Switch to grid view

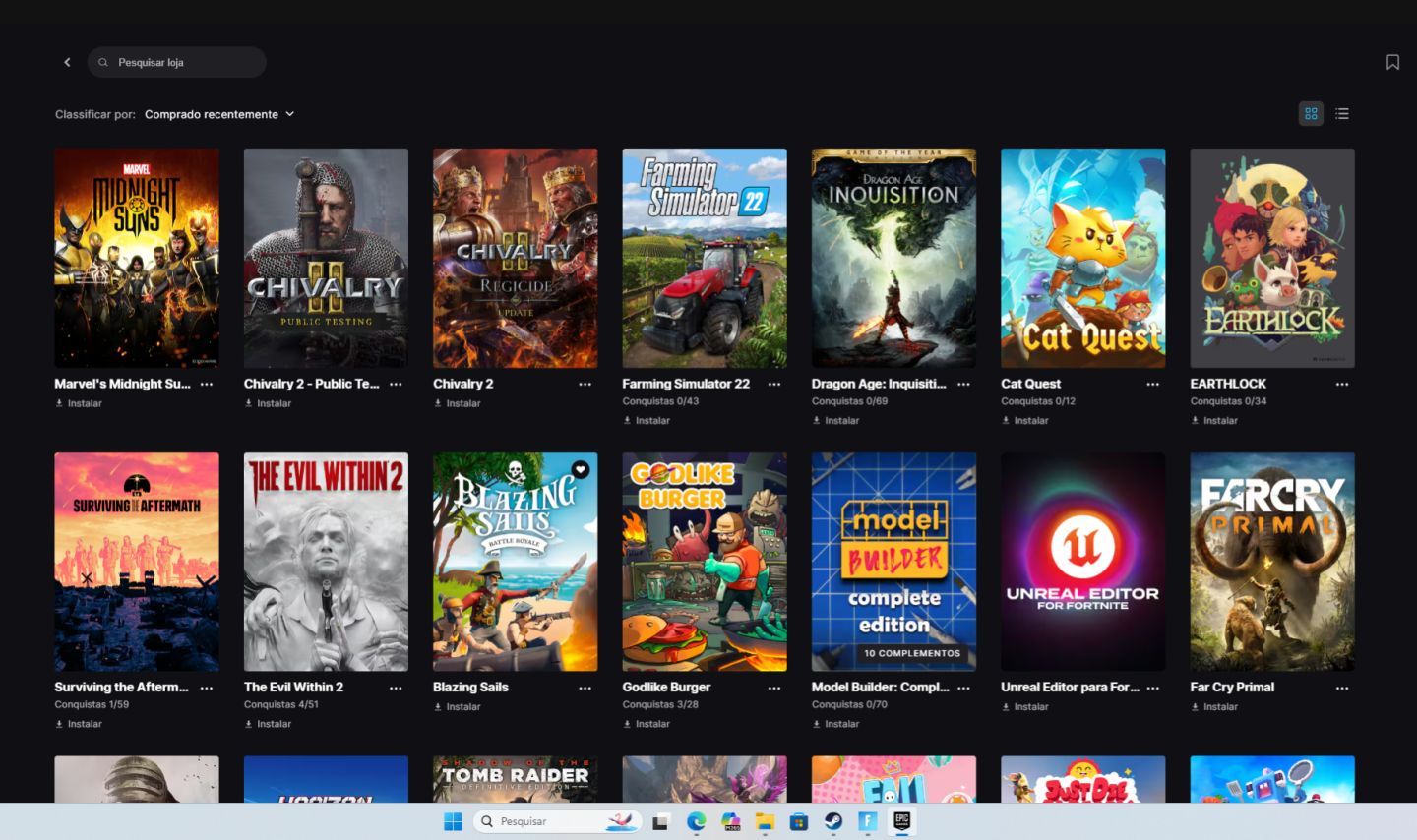click(1311, 114)
